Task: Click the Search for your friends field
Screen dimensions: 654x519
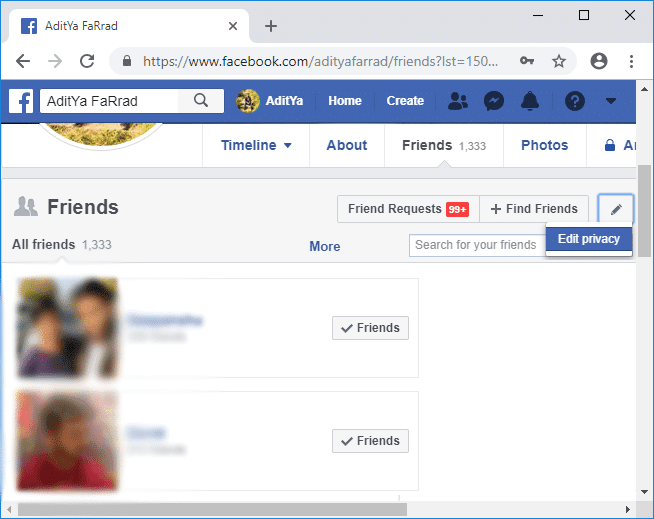Action: (x=477, y=245)
